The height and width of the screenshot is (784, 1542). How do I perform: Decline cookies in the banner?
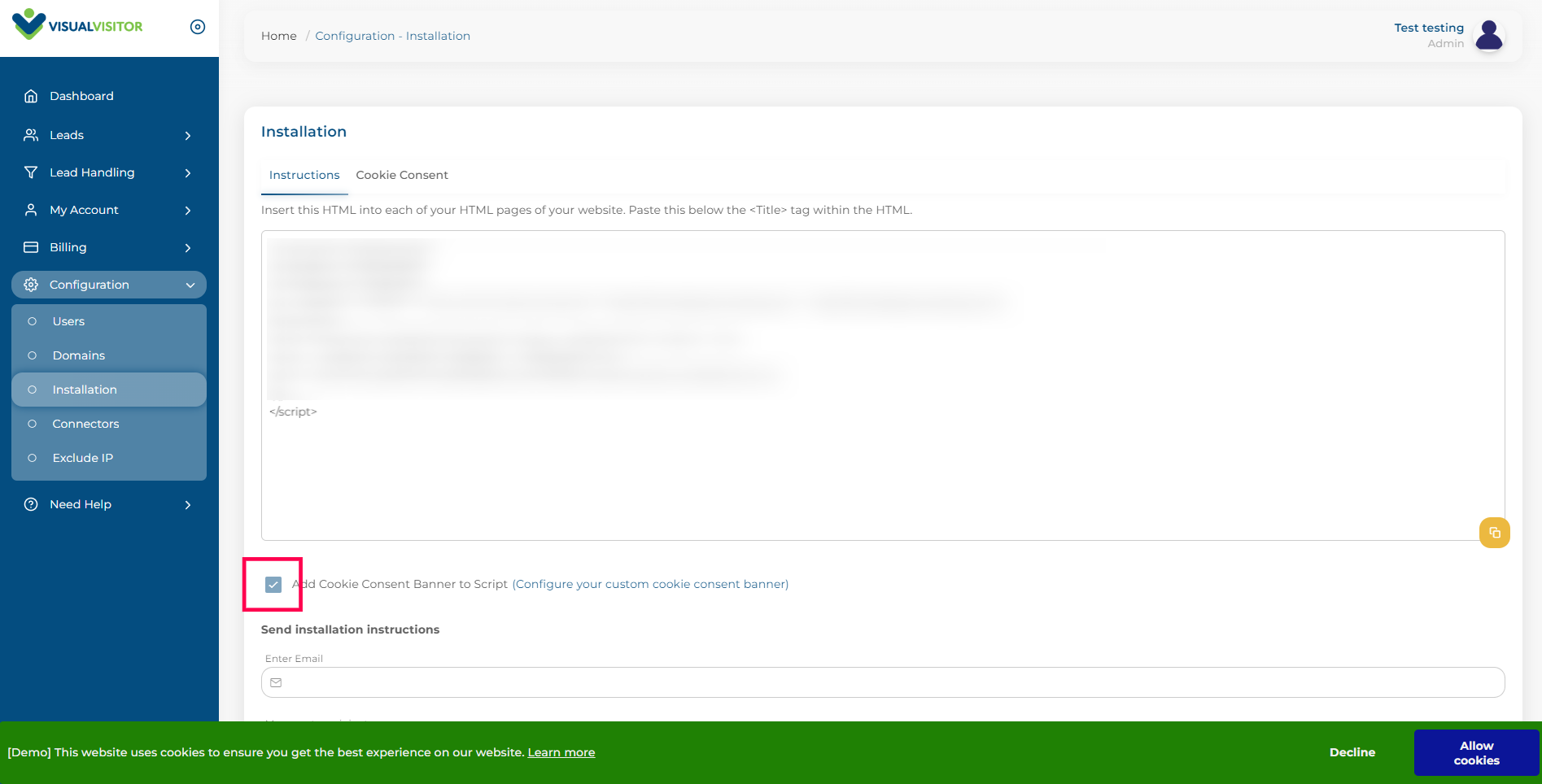[1352, 752]
